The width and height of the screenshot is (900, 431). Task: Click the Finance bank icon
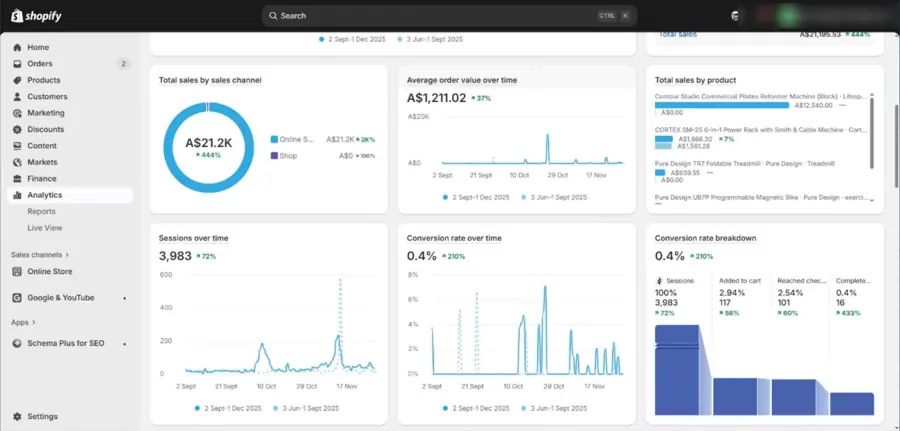[17, 178]
